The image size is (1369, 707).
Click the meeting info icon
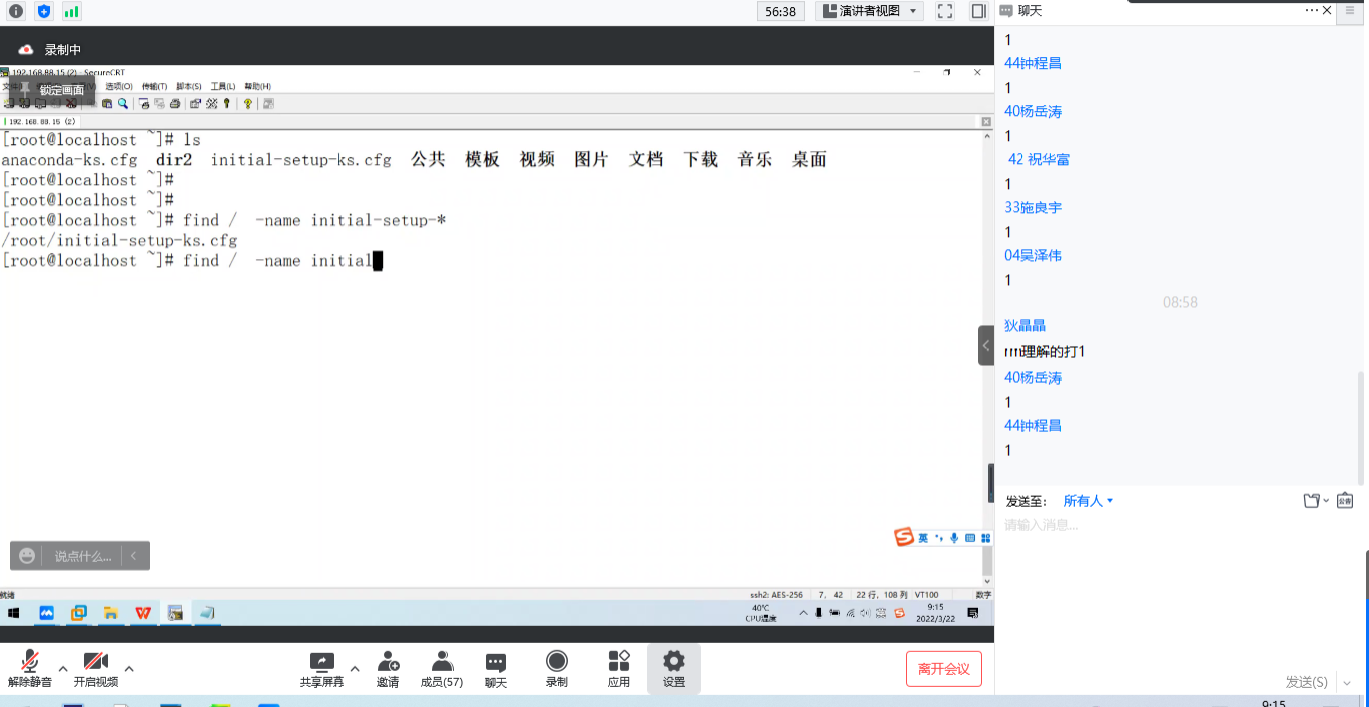tap(16, 11)
